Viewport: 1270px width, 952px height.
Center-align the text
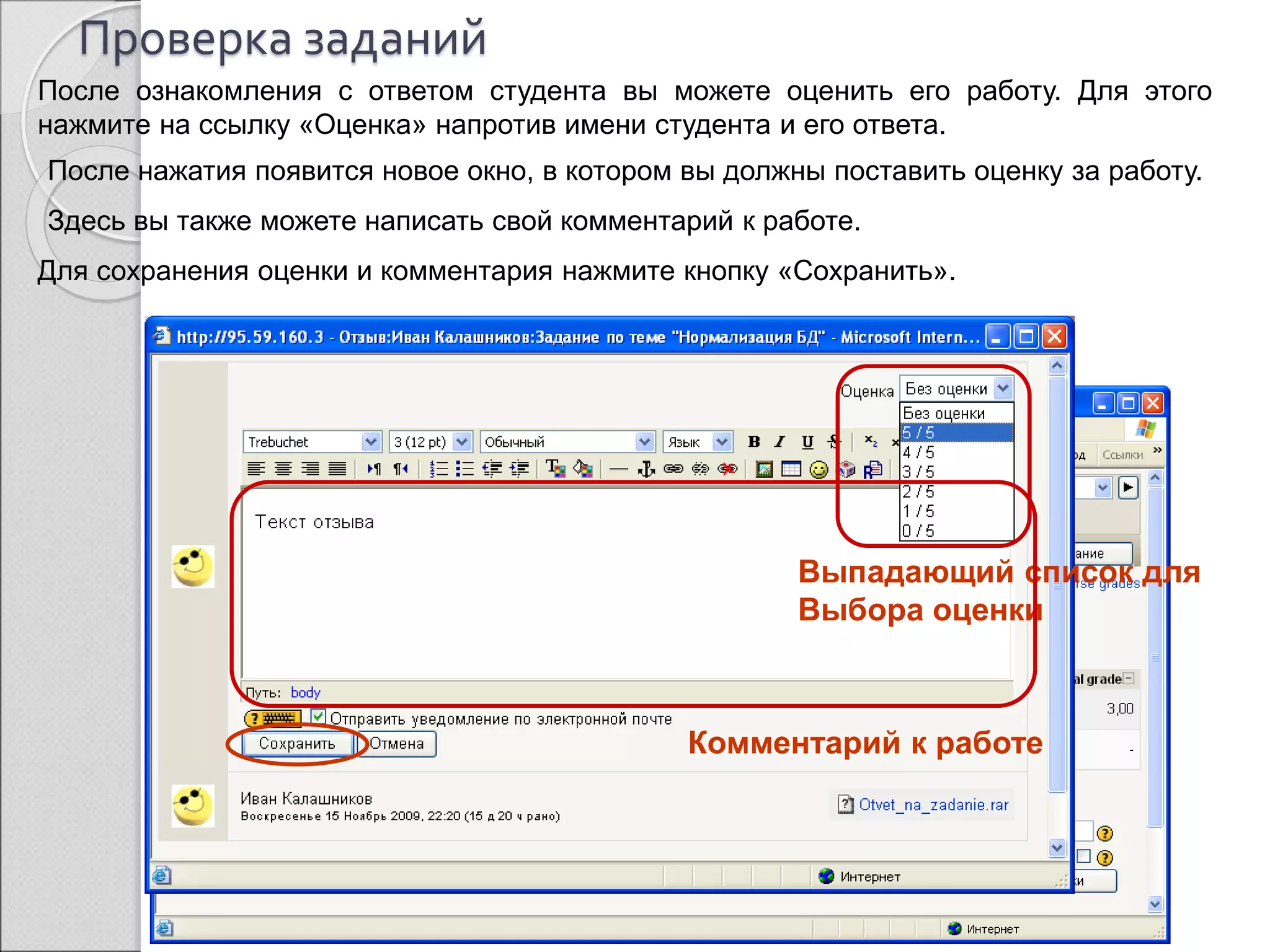(283, 469)
